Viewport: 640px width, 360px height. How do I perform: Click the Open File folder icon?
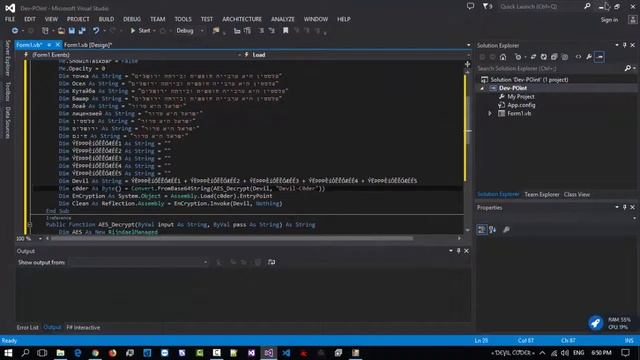click(61, 31)
